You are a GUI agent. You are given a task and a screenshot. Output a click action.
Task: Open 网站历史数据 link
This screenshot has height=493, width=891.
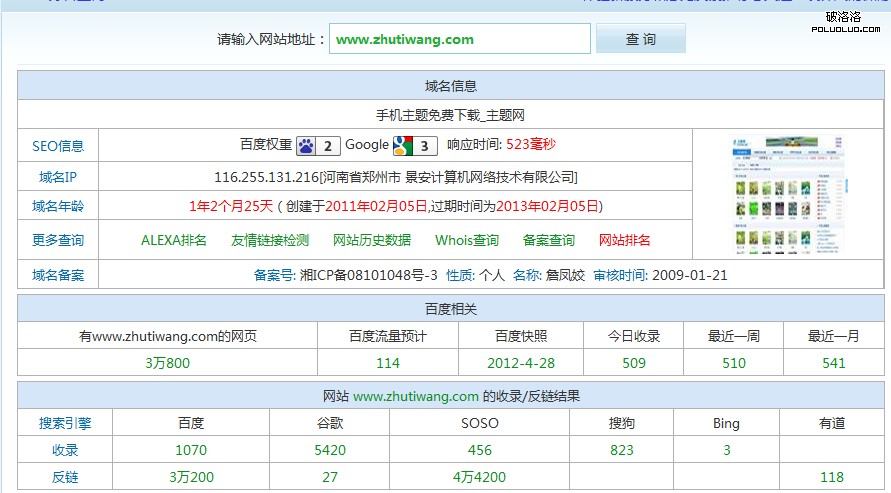(372, 240)
